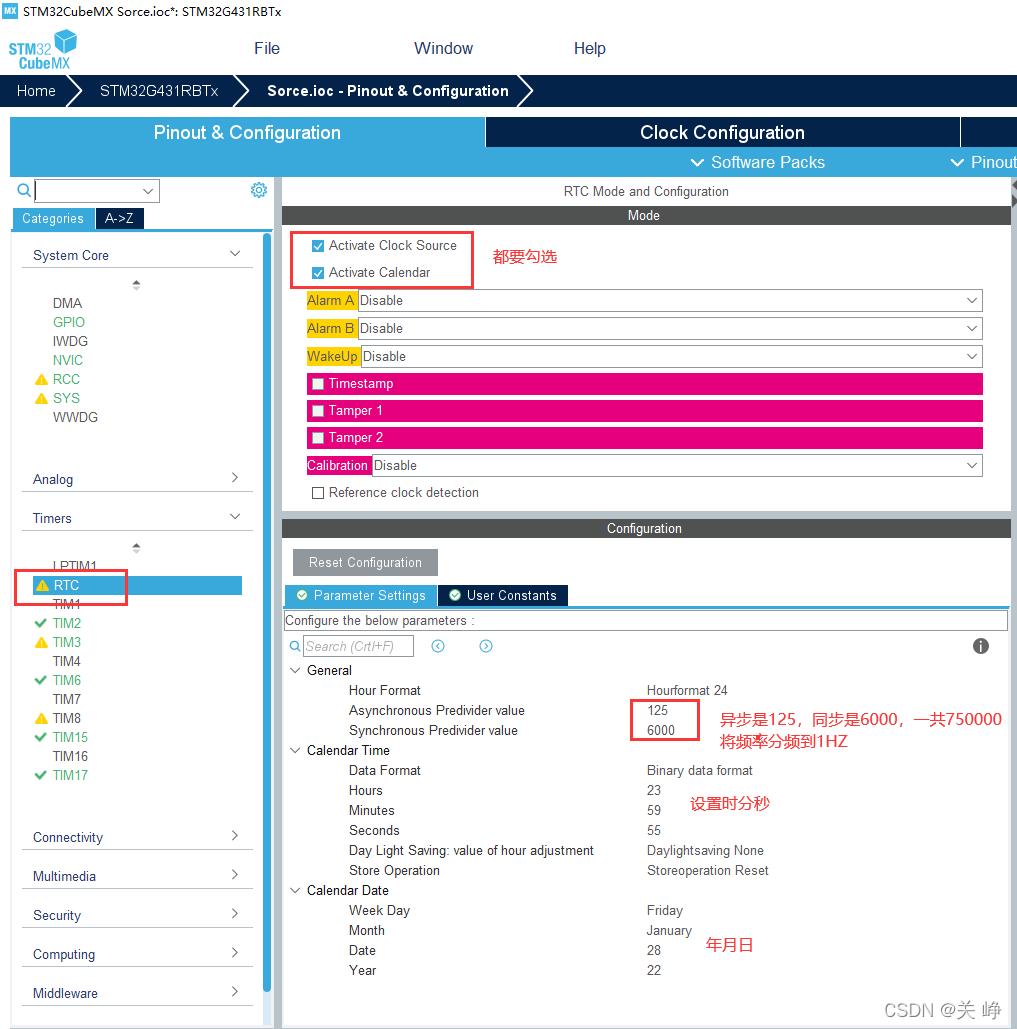Image resolution: width=1017 pixels, height=1029 pixels.
Task: Enable the Tamper 2 checkbox
Action: point(318,438)
